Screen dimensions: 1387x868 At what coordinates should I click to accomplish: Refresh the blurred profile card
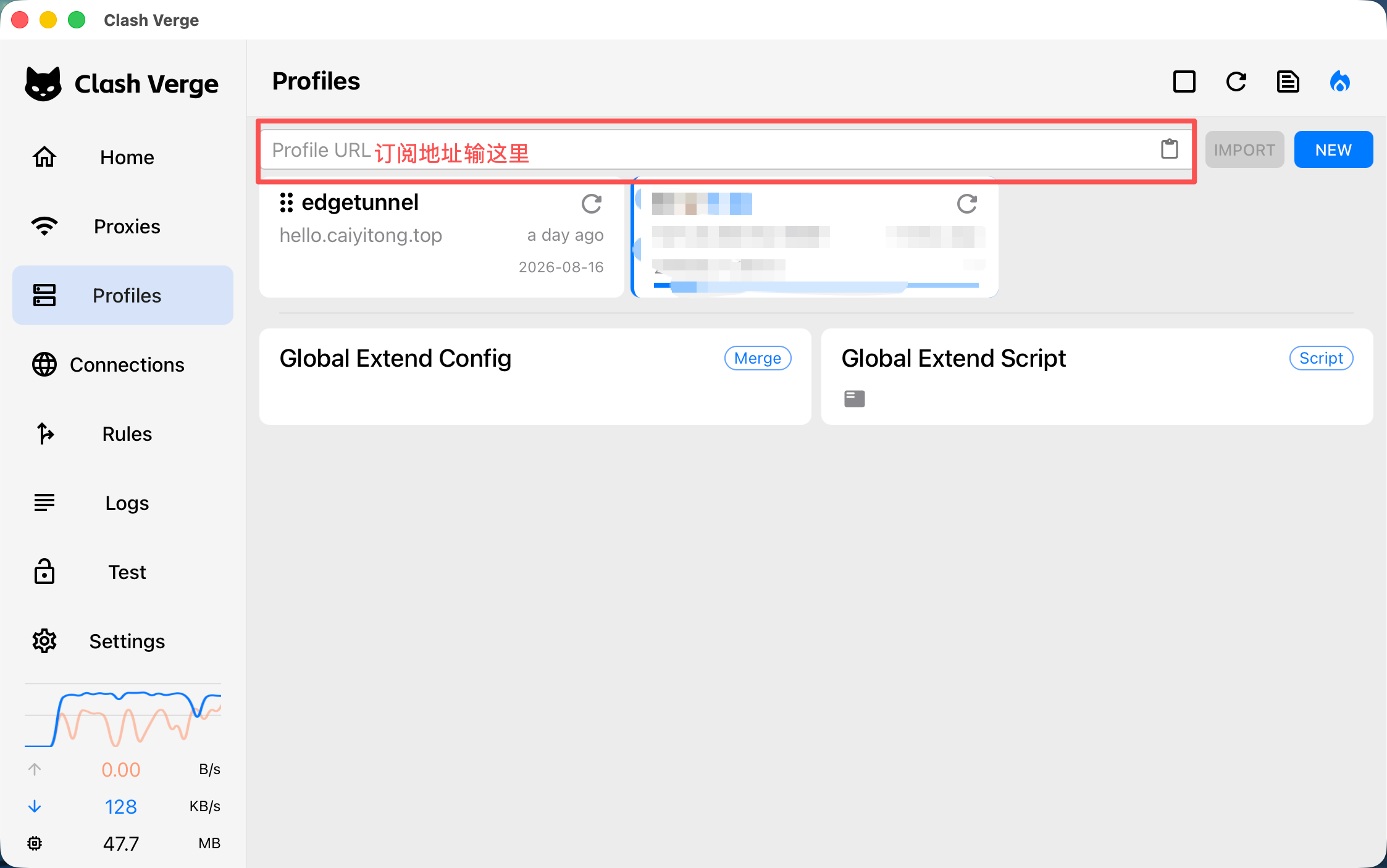coord(967,203)
